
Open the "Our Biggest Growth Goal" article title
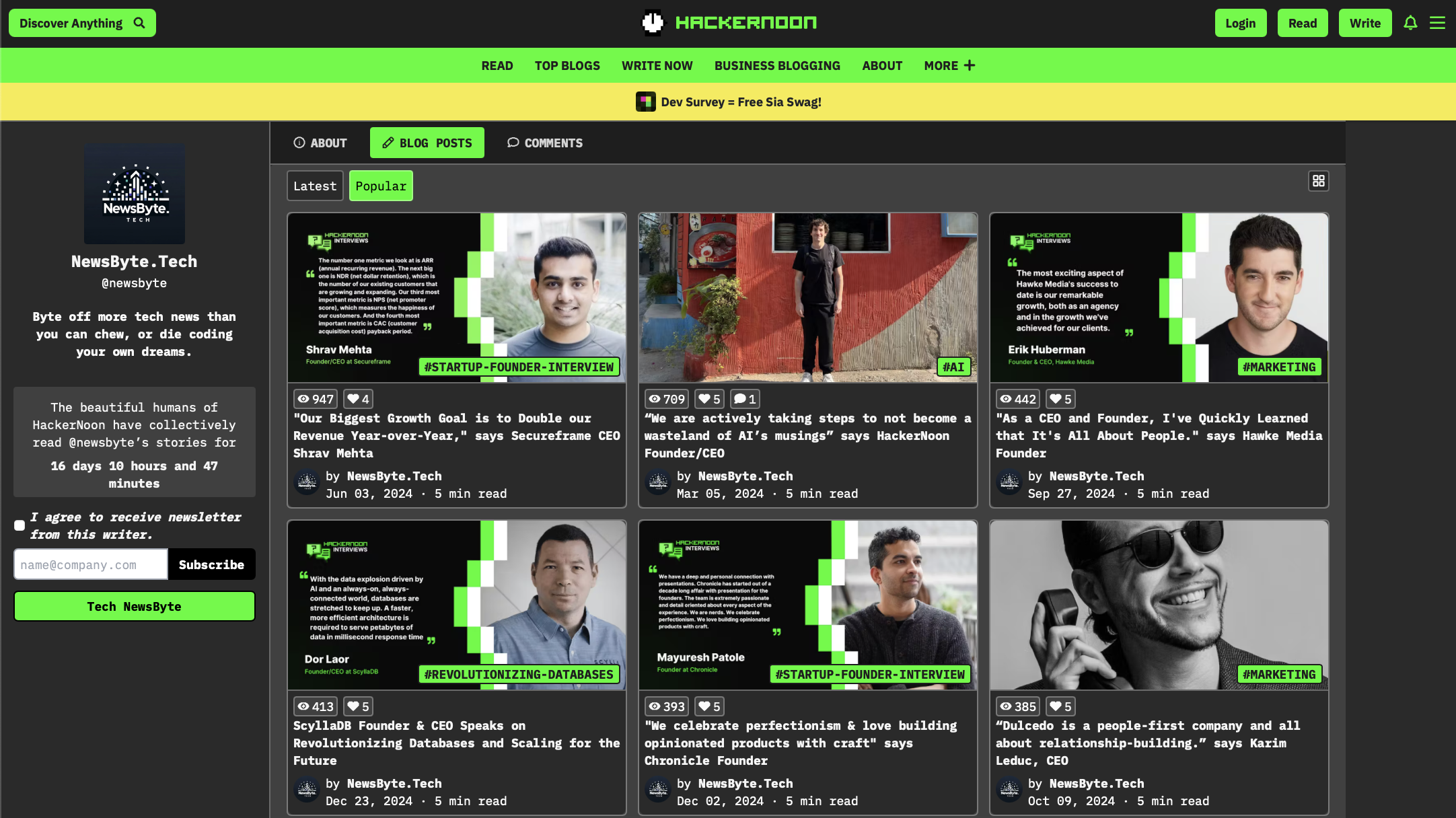[x=457, y=435]
